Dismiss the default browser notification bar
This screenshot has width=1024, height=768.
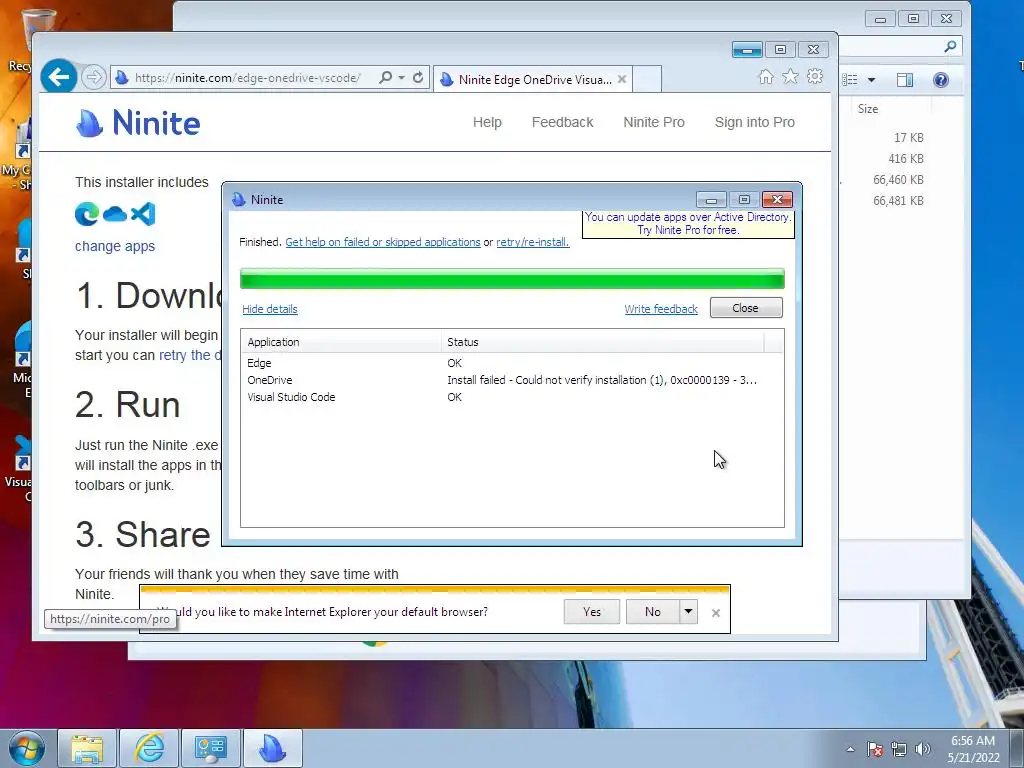(716, 613)
